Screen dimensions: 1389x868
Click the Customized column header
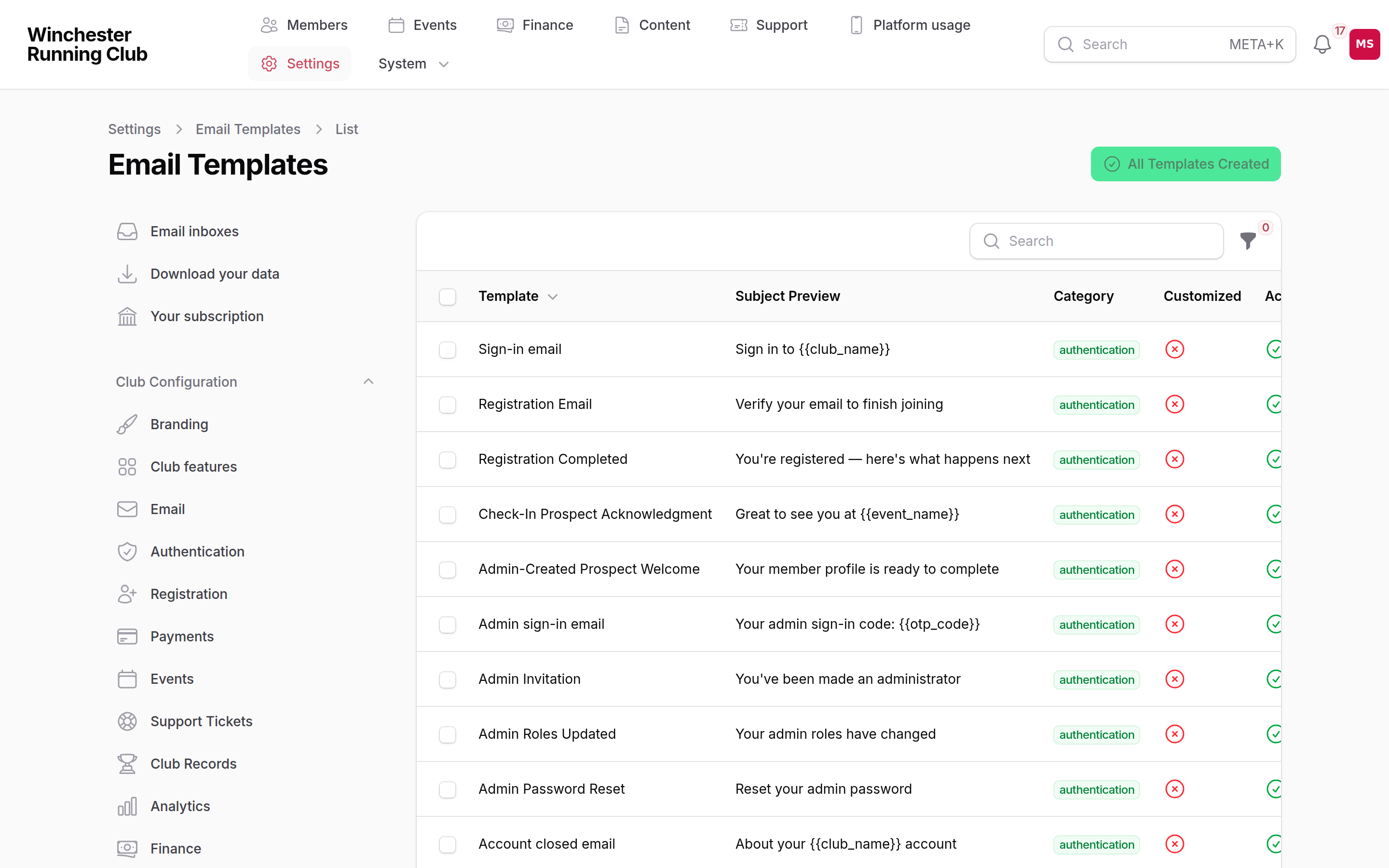tap(1202, 296)
